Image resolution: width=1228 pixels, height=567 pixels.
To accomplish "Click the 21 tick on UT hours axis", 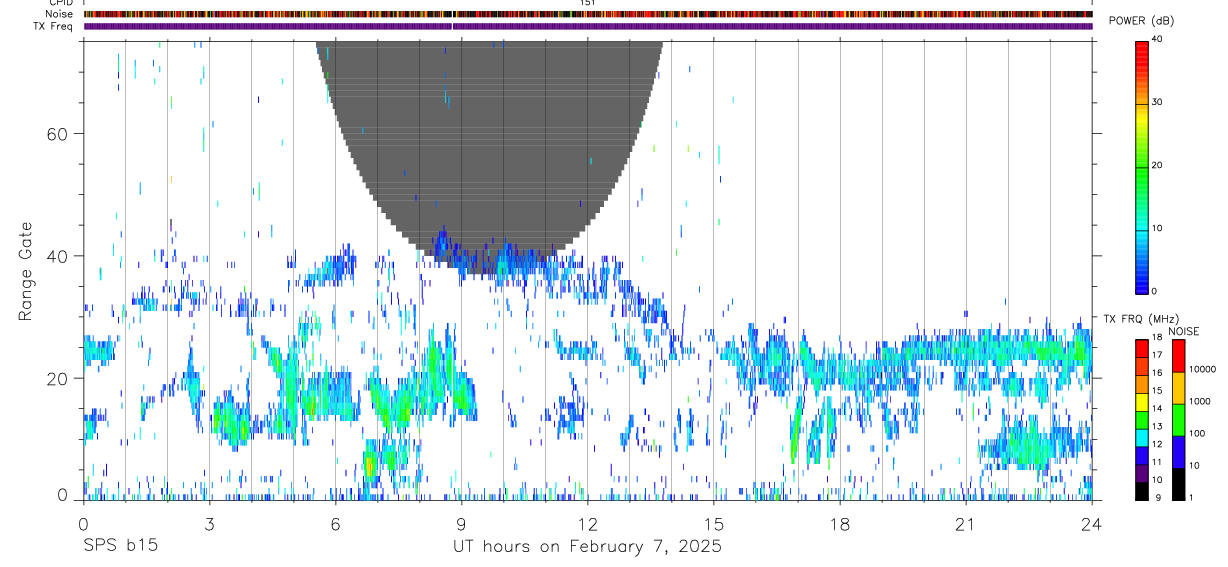I will pos(965,524).
